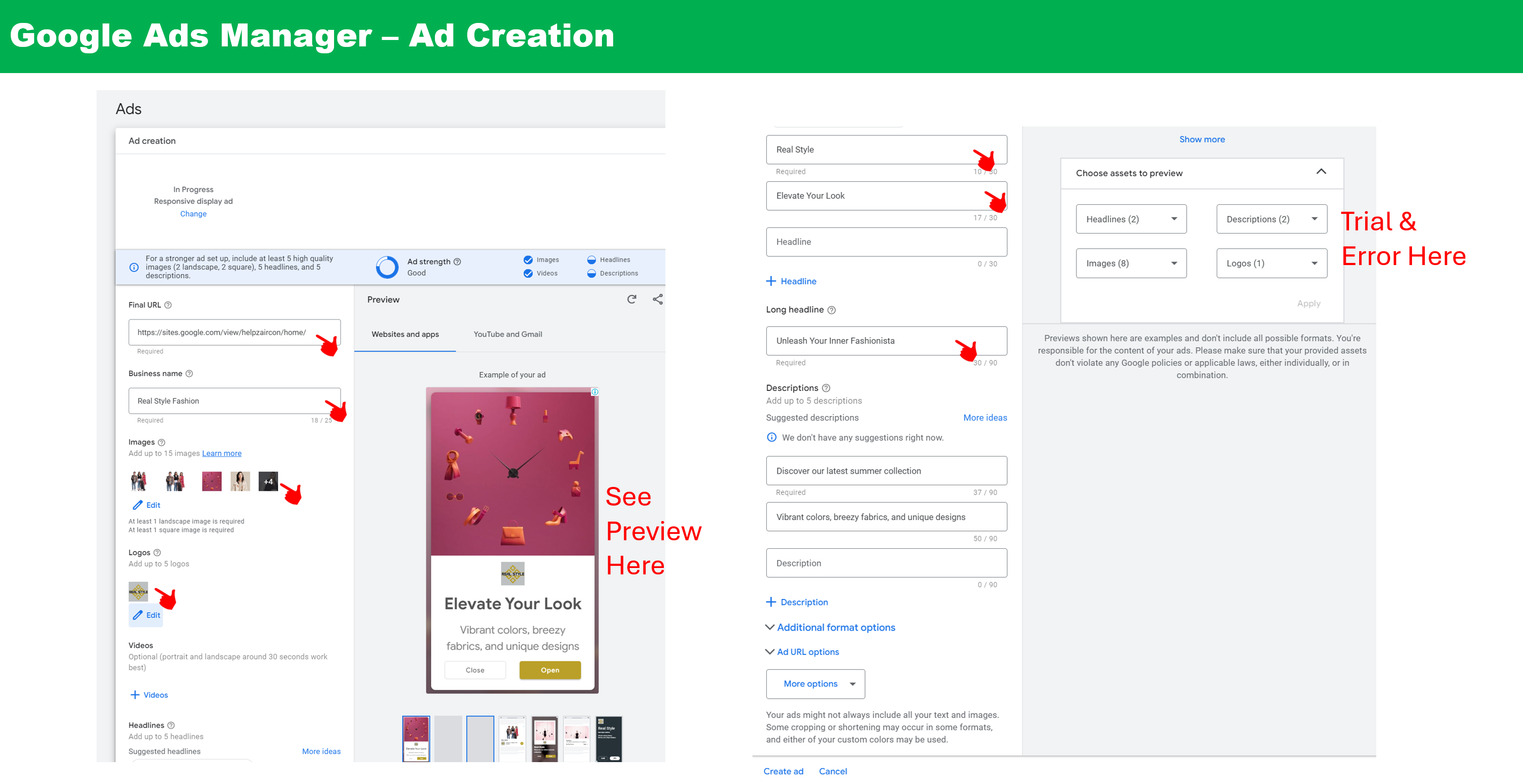Open the Learn more link under Images
This screenshot has width=1523, height=784.
221,453
